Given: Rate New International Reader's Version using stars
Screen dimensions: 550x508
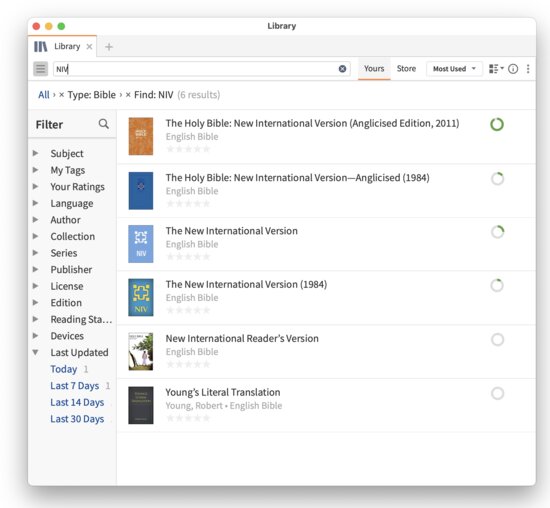Looking at the screenshot, I should pos(188,364).
